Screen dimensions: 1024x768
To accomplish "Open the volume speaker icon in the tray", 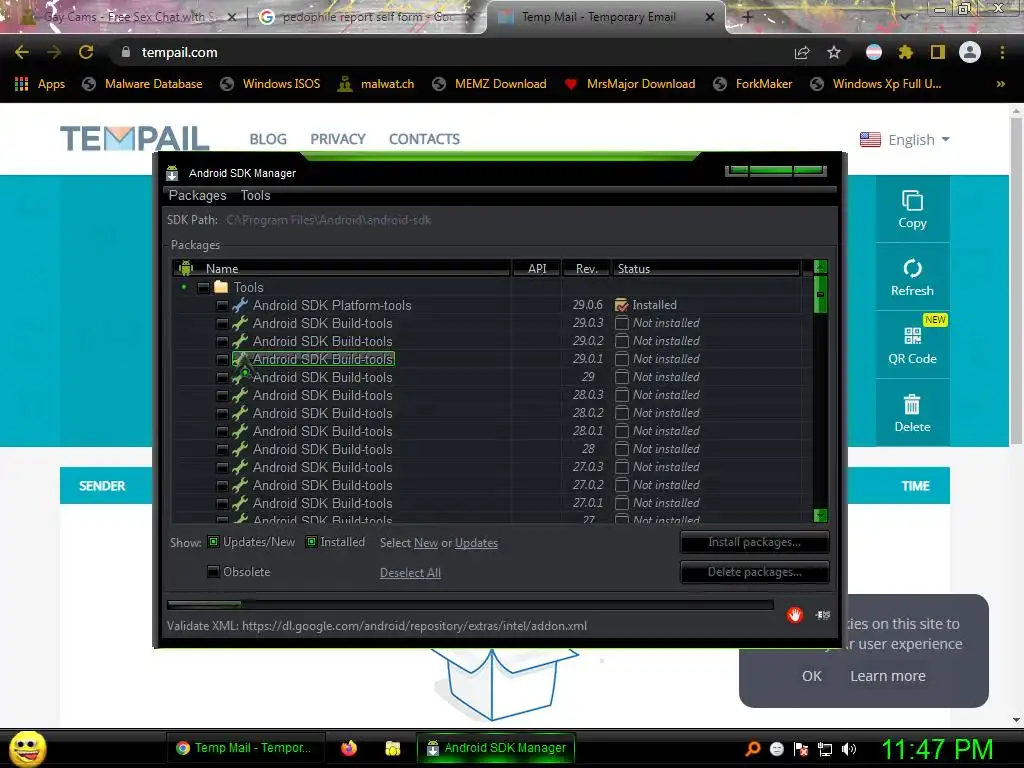I will coord(849,749).
